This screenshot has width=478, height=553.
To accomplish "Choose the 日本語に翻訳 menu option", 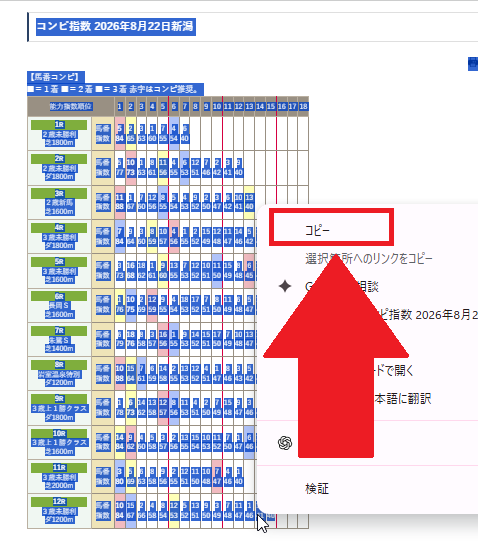I will [402, 399].
